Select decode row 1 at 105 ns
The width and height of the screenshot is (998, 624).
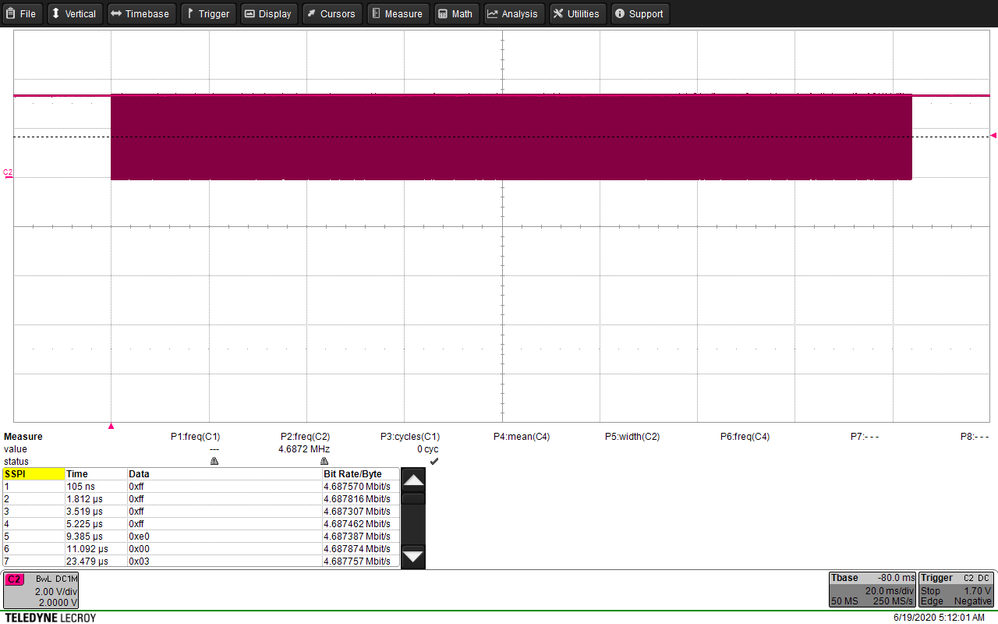tap(201, 486)
